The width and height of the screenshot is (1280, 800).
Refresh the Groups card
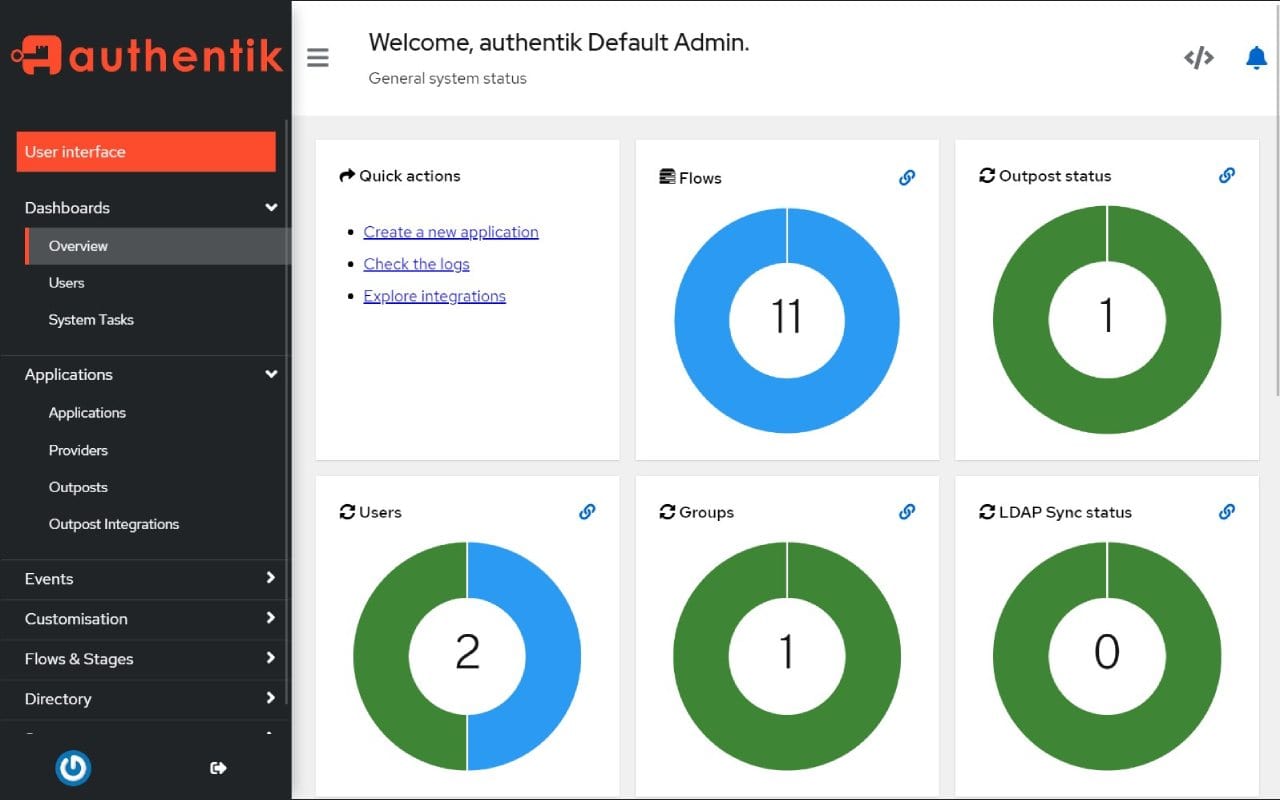point(666,511)
